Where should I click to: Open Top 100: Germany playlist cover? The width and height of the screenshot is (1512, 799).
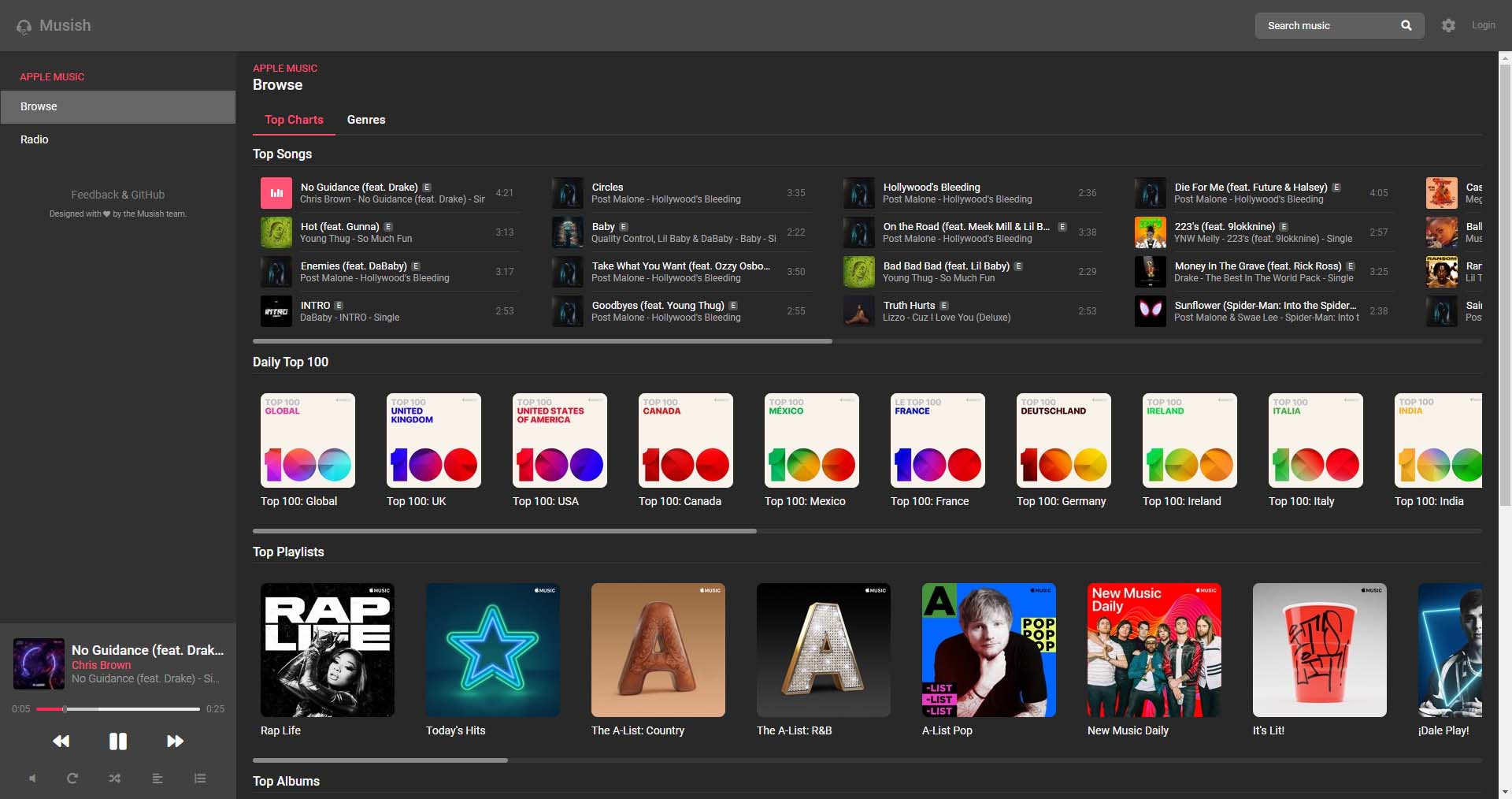coord(1064,440)
